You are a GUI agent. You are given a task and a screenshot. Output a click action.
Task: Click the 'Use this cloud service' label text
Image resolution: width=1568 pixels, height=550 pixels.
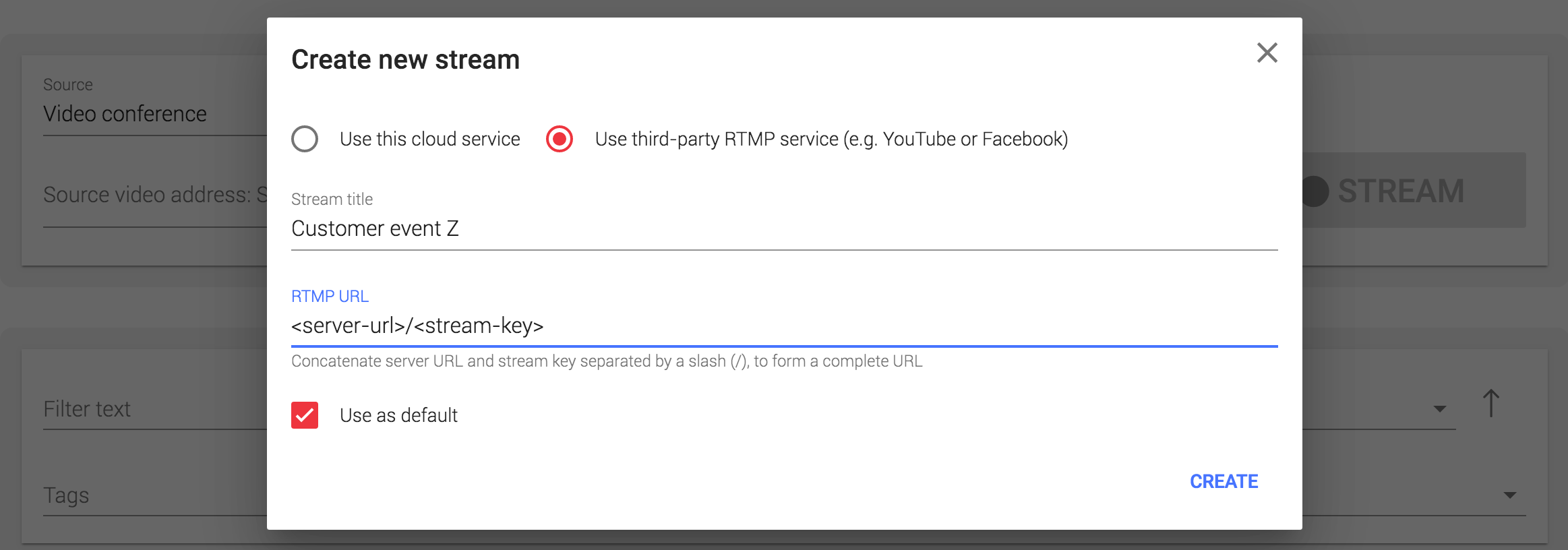point(429,139)
